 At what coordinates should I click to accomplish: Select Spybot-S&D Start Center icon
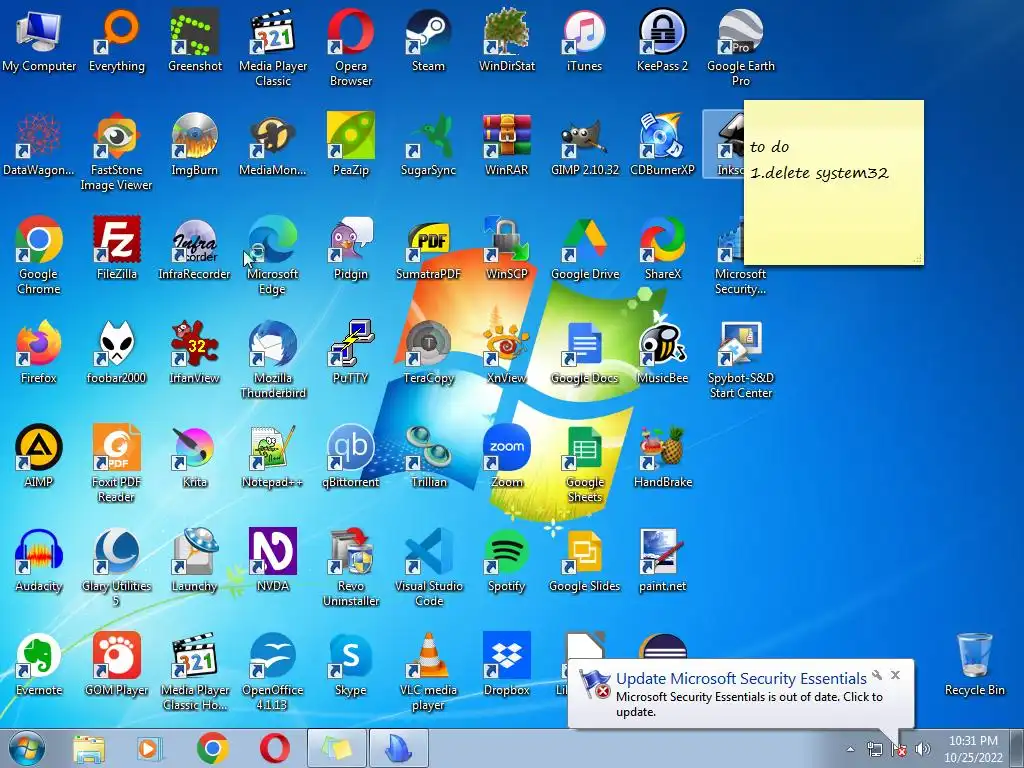click(741, 359)
